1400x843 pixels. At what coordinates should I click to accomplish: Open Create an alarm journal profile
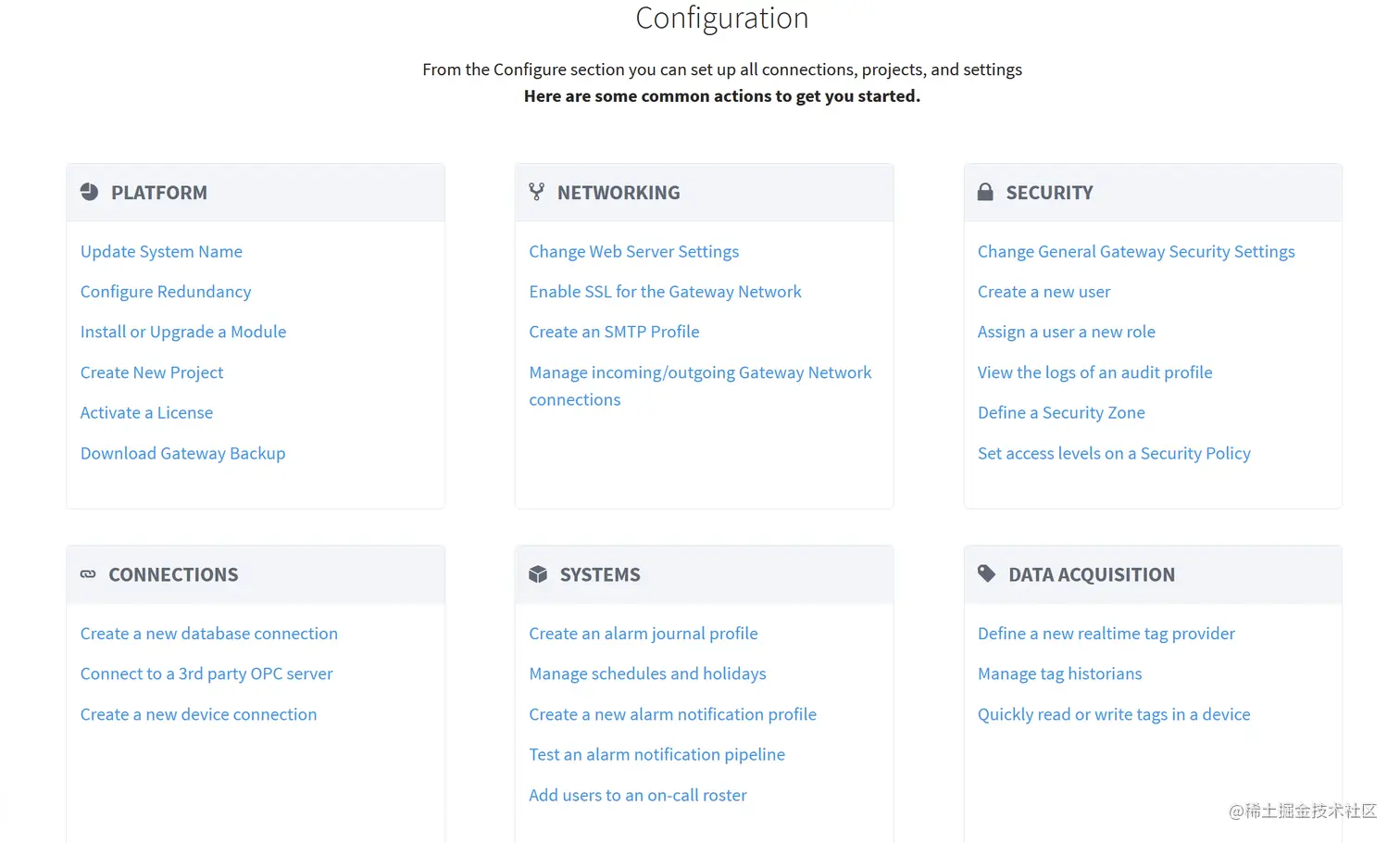pyautogui.click(x=644, y=634)
